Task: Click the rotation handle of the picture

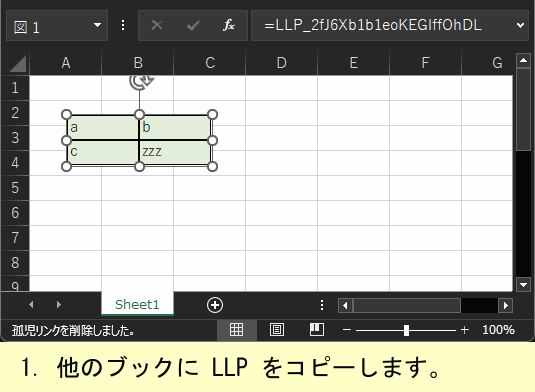Action: click(141, 82)
